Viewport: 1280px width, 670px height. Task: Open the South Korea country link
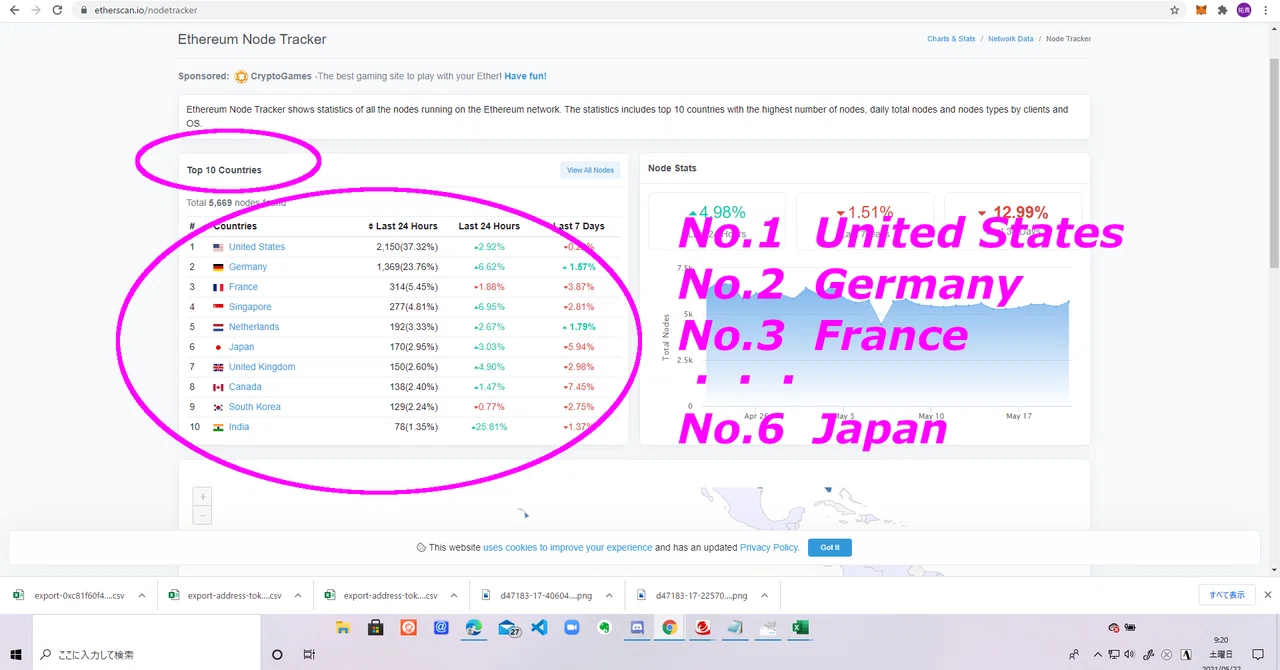255,407
